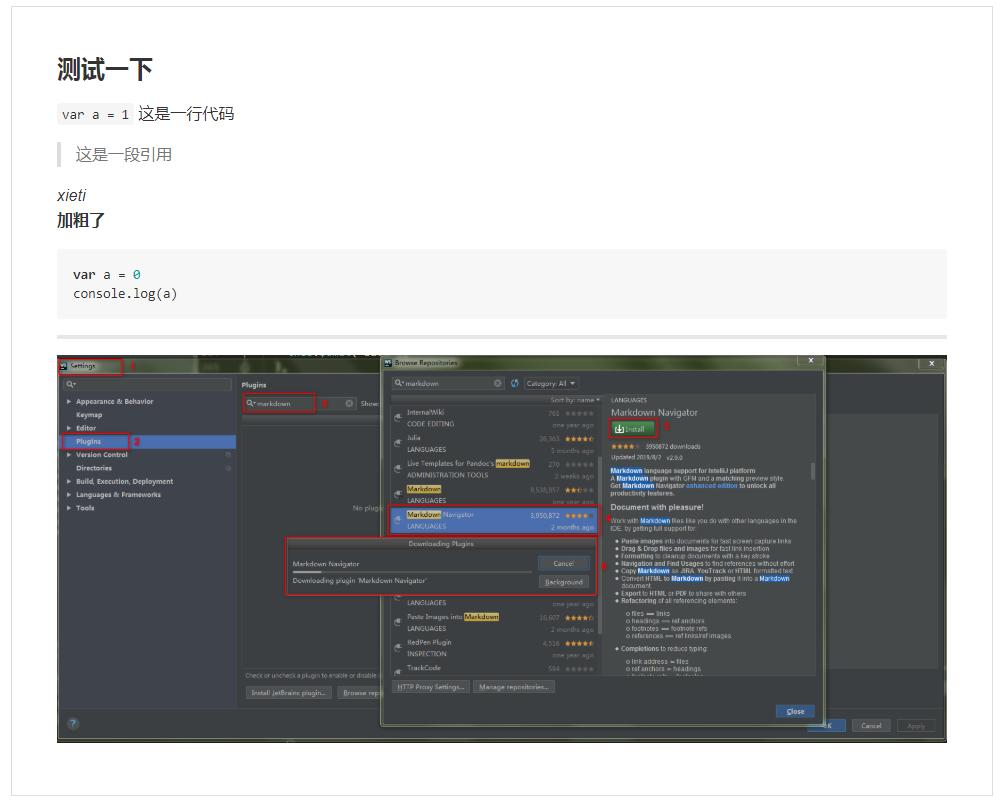
Task: Click the RedPen Plugin icon
Action: pyautogui.click(x=398, y=648)
